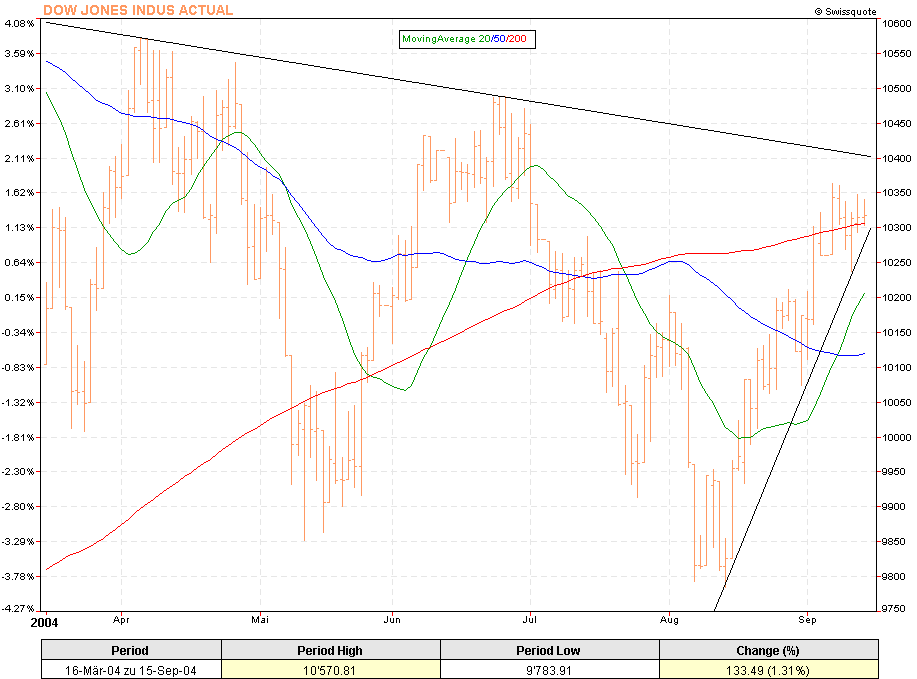Click the 9750 price axis value
Viewport: 917px width, 679px height.
pos(894,609)
